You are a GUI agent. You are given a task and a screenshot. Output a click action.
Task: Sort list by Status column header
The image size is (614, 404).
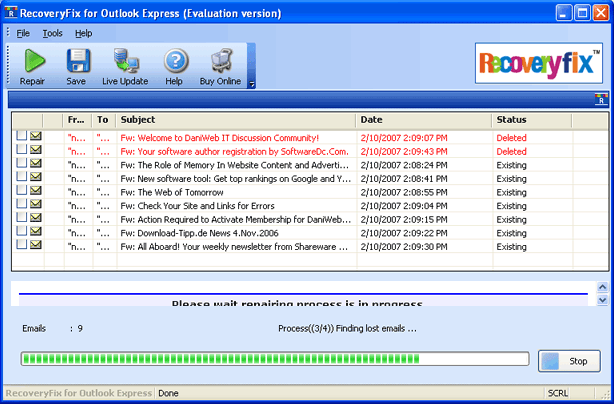point(532,120)
